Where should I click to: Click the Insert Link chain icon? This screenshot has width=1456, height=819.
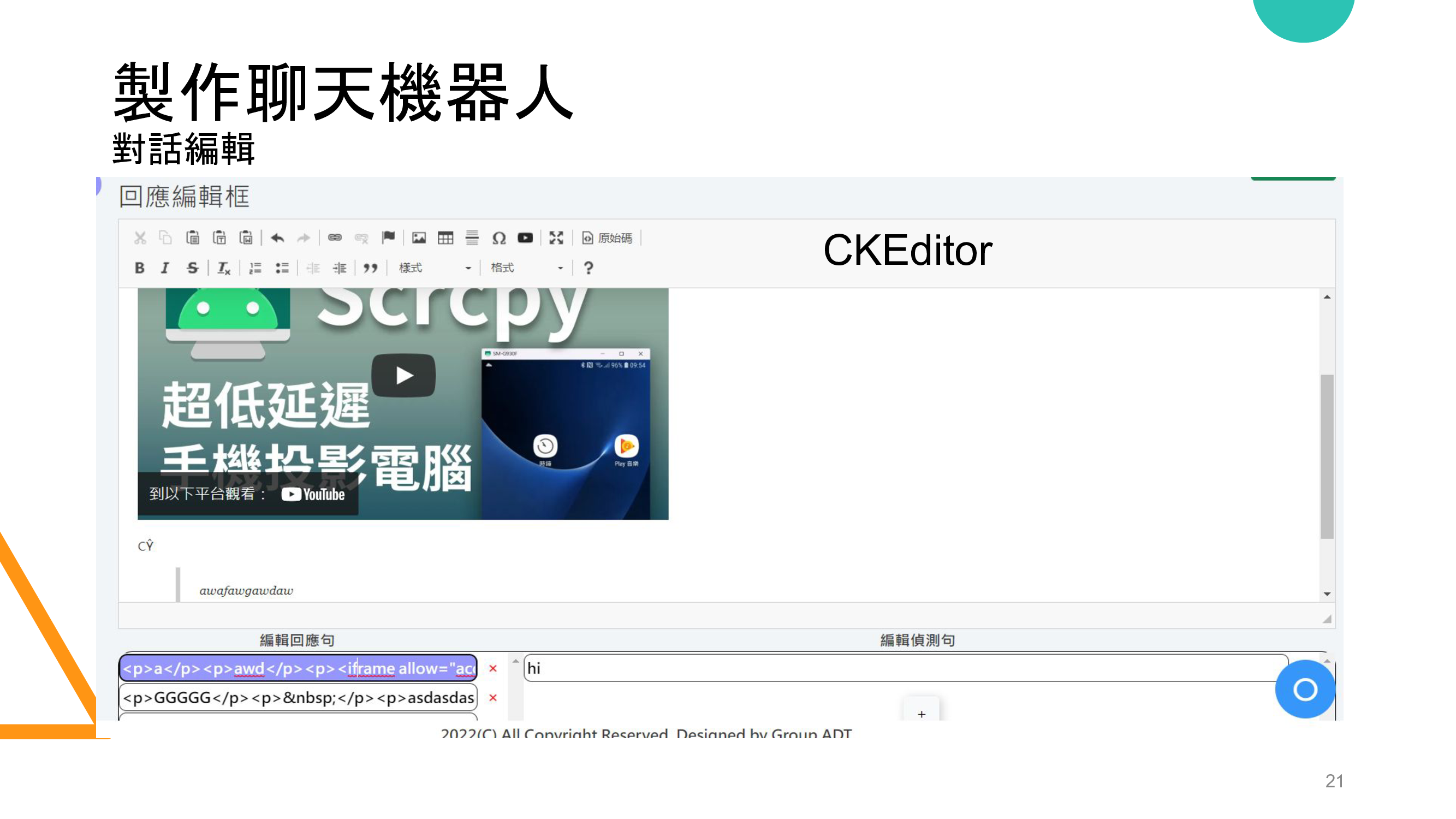[335, 238]
